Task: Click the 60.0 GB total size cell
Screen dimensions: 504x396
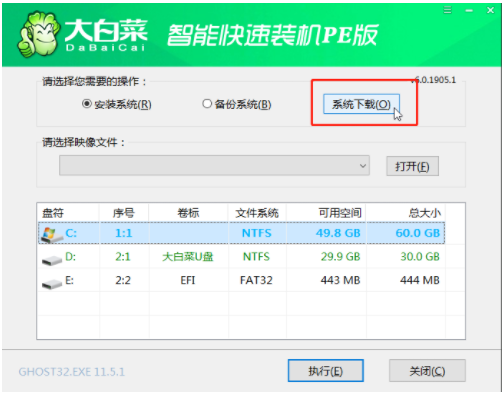Action: pyautogui.click(x=418, y=233)
